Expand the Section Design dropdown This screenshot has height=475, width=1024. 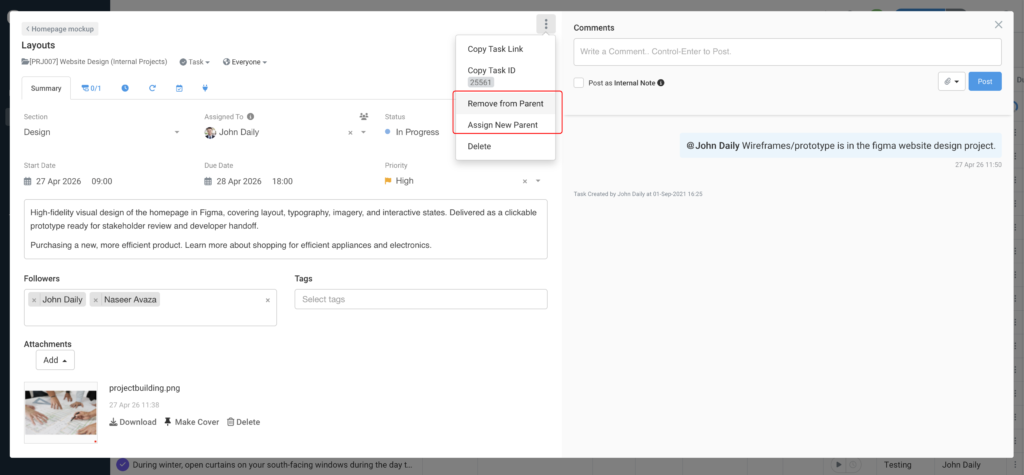(177, 132)
